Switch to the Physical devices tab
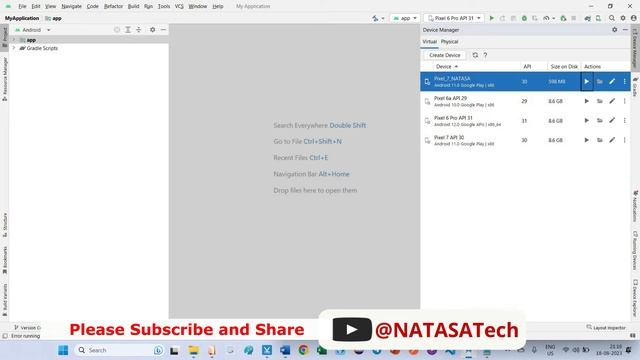 pos(449,42)
